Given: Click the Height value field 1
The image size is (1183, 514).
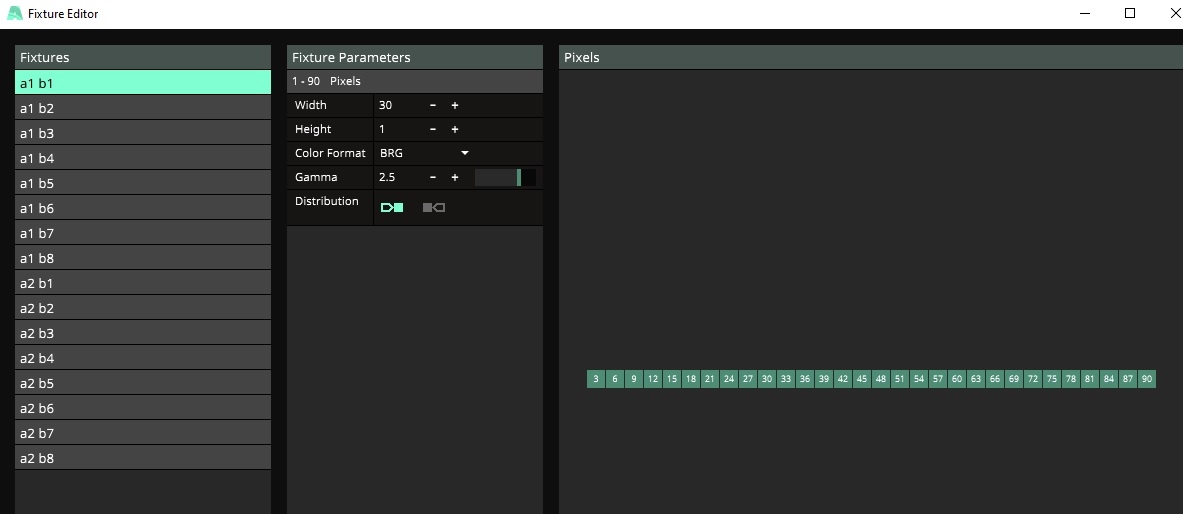Looking at the screenshot, I should (398, 130).
